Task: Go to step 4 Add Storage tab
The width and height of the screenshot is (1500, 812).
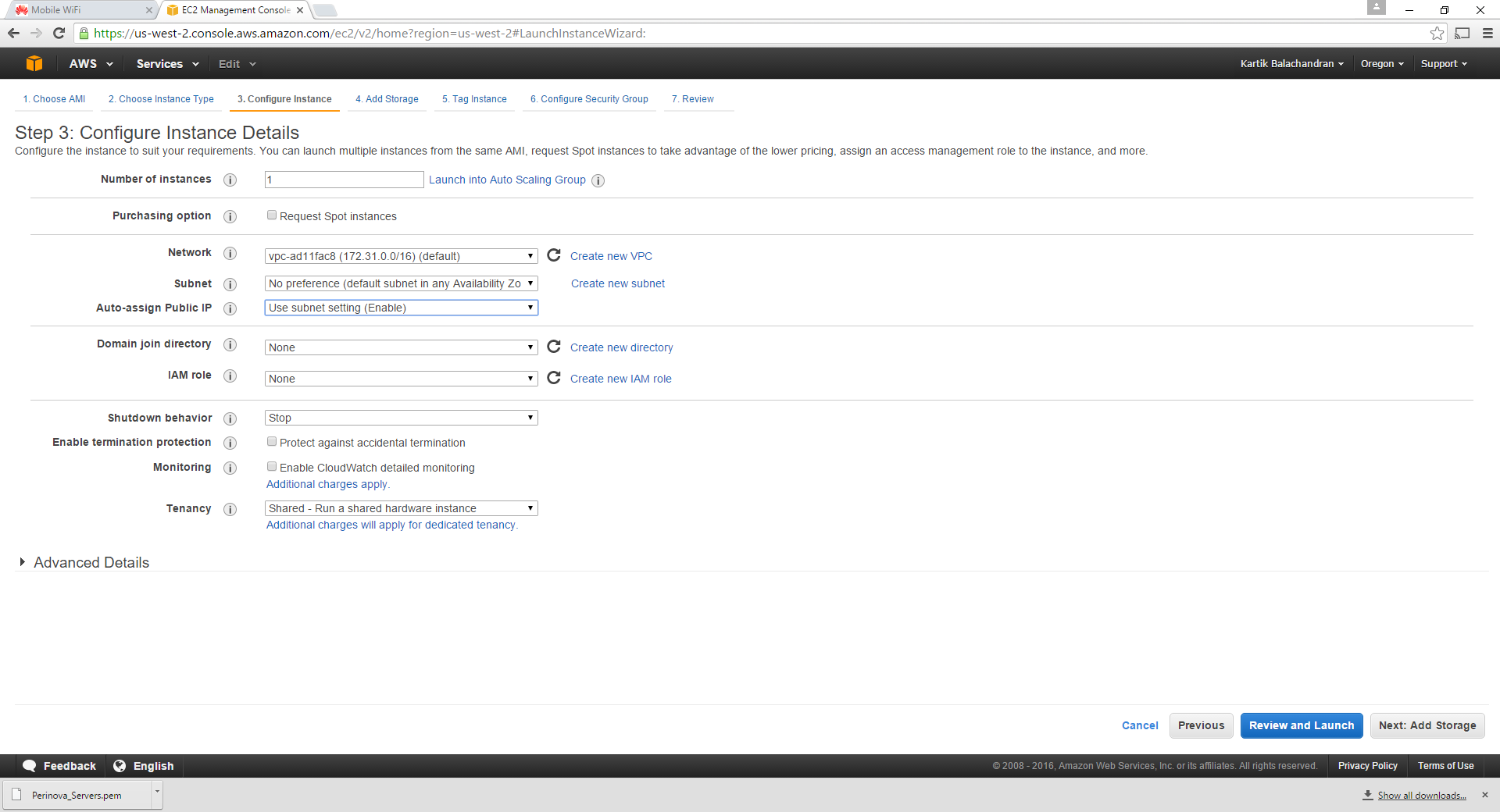Action: pyautogui.click(x=387, y=99)
